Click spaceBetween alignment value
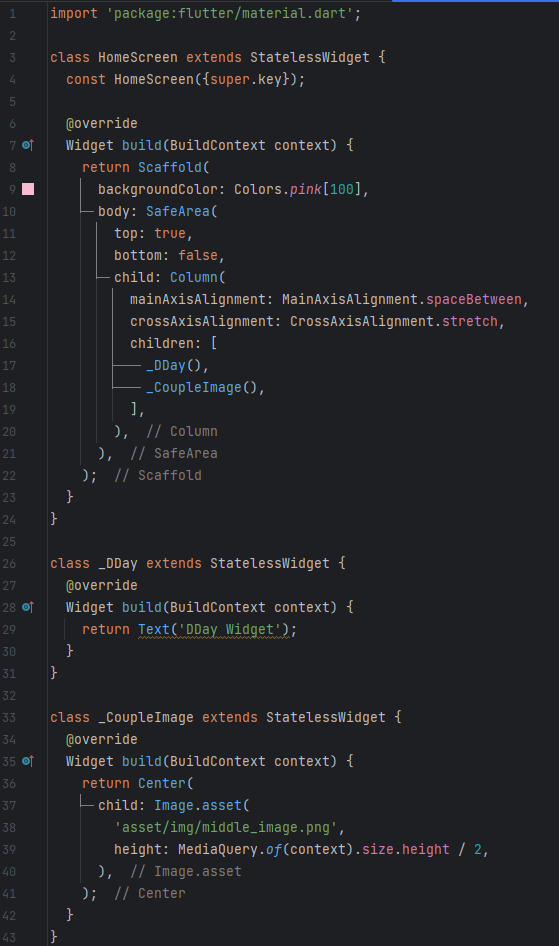The height and width of the screenshot is (946, 559). tap(474, 299)
